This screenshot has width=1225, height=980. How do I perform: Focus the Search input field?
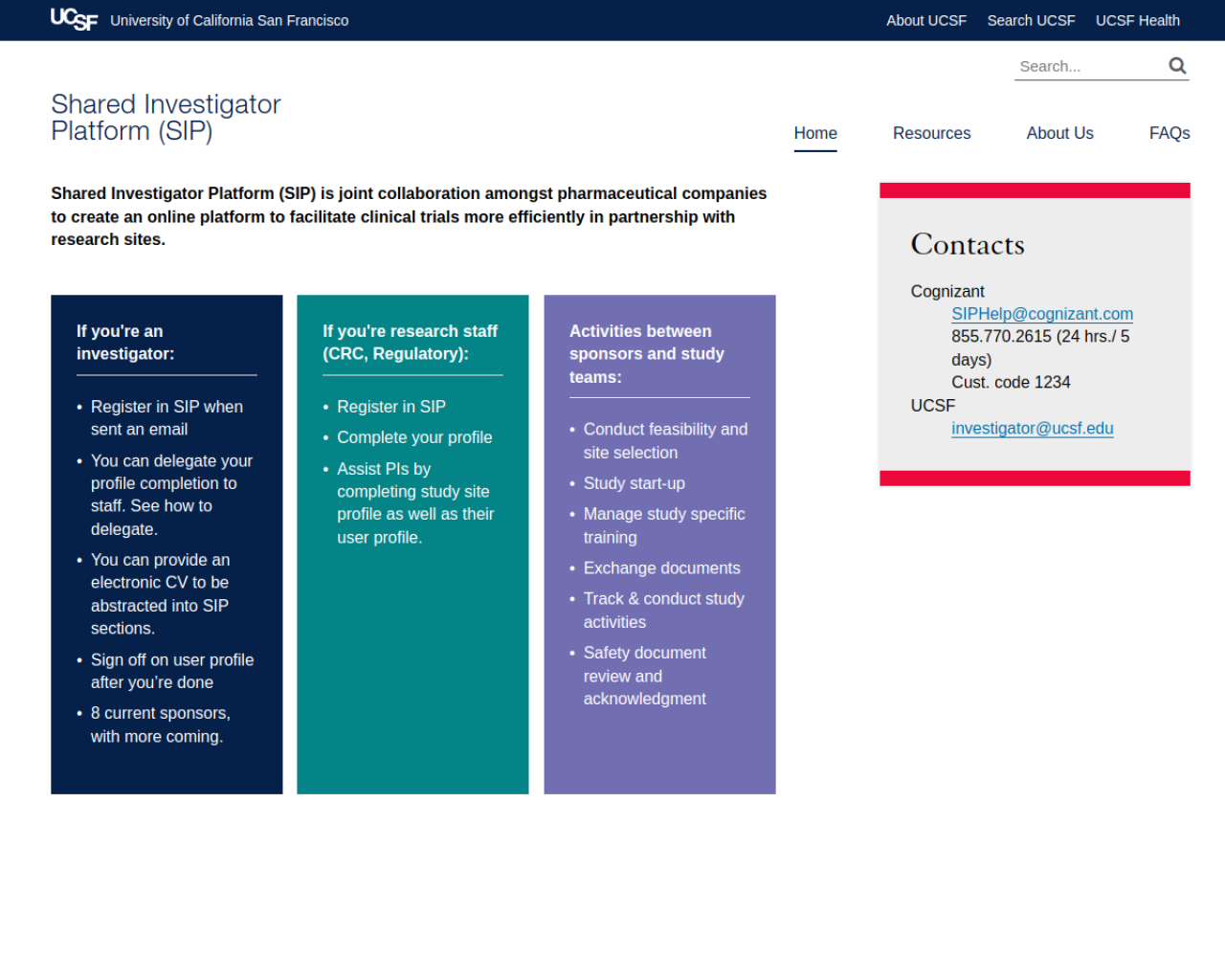pyautogui.click(x=1089, y=66)
